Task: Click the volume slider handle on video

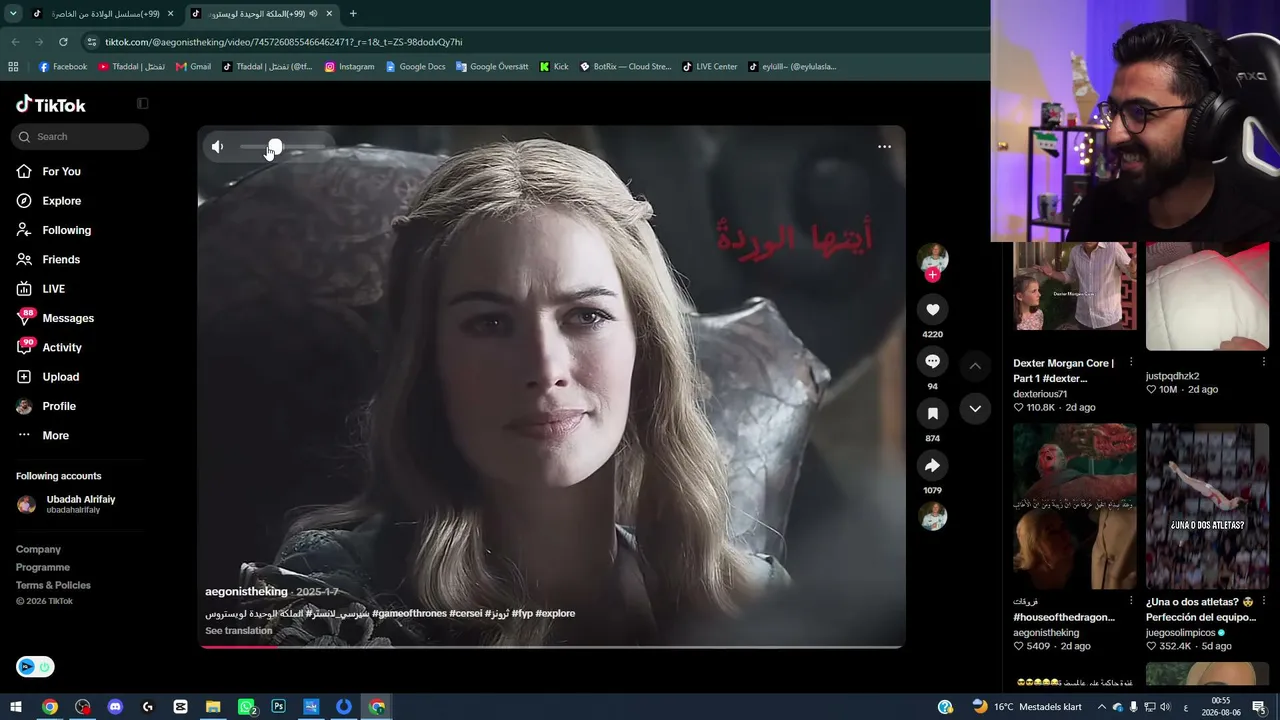Action: [275, 147]
